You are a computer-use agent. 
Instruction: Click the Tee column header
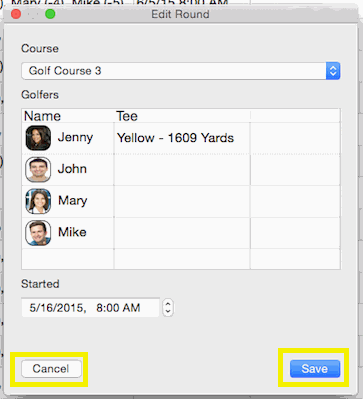(x=127, y=116)
